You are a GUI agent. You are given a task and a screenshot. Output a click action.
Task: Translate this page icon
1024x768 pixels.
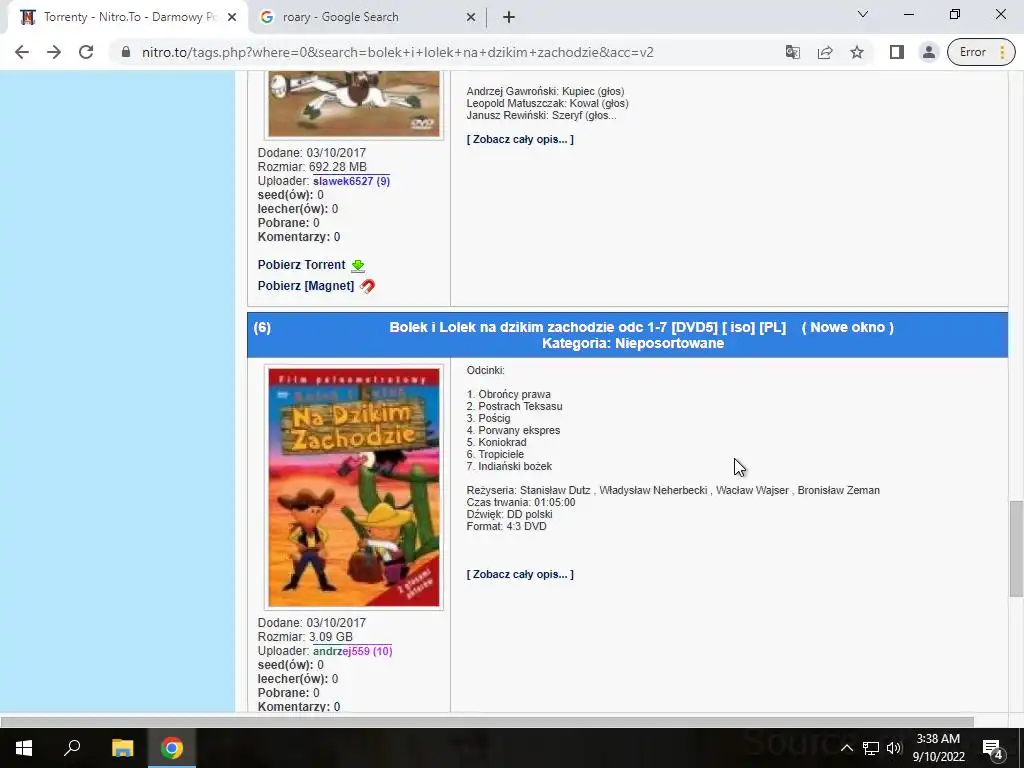tap(793, 52)
